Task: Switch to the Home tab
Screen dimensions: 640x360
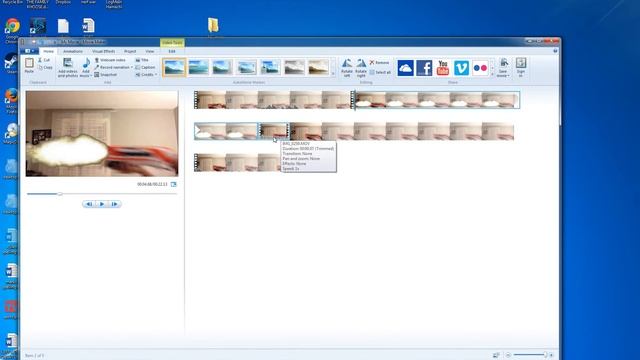Action: pos(48,51)
